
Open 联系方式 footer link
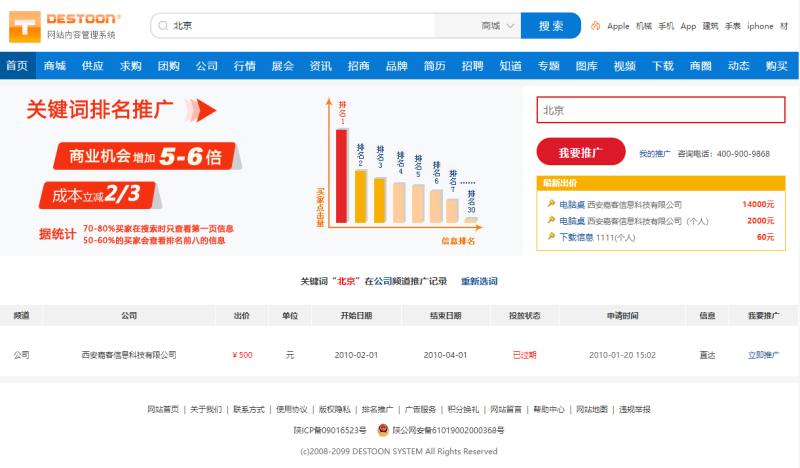point(249,409)
